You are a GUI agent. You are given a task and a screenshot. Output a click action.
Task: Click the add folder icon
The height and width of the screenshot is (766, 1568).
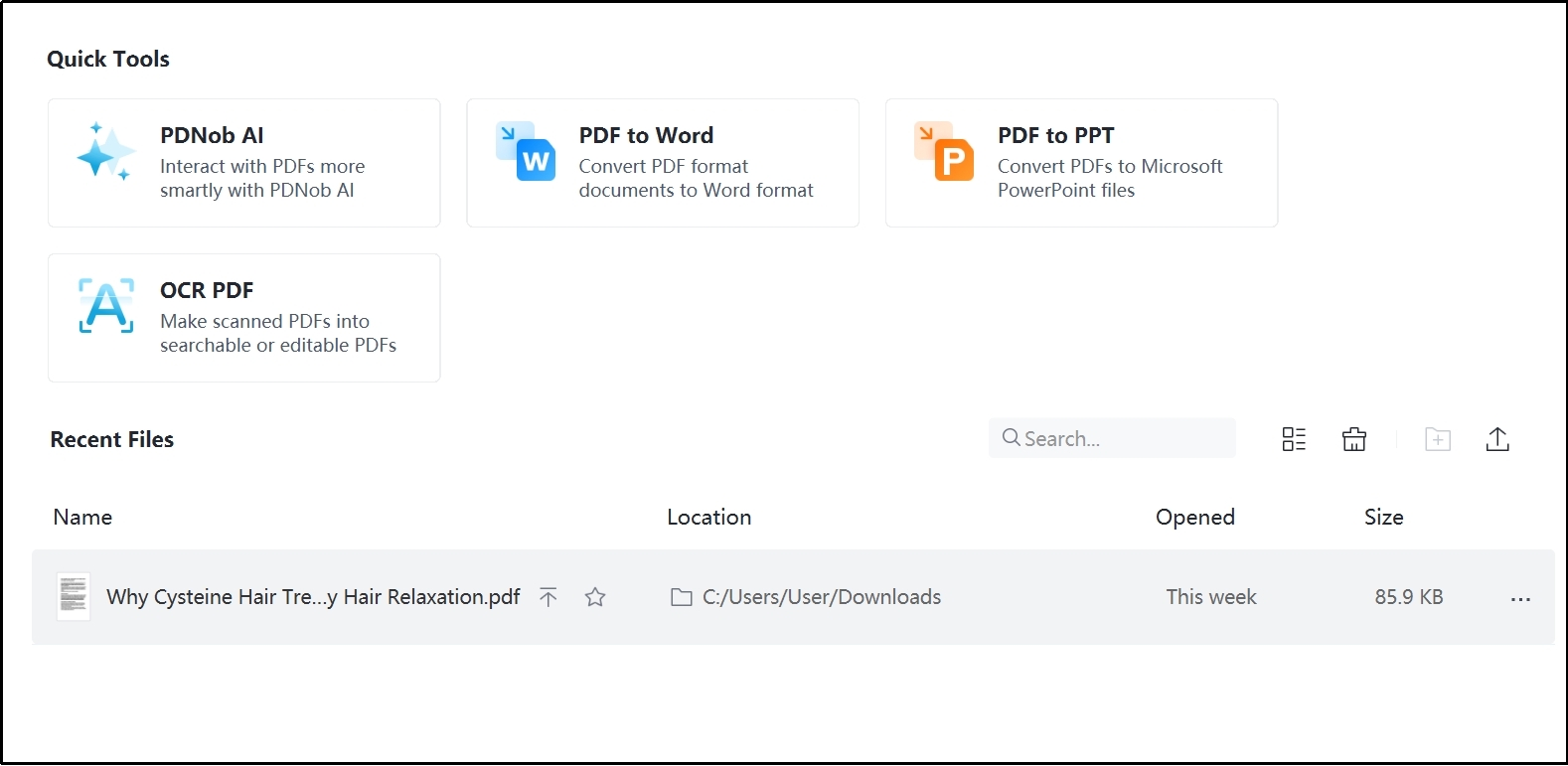(x=1438, y=439)
